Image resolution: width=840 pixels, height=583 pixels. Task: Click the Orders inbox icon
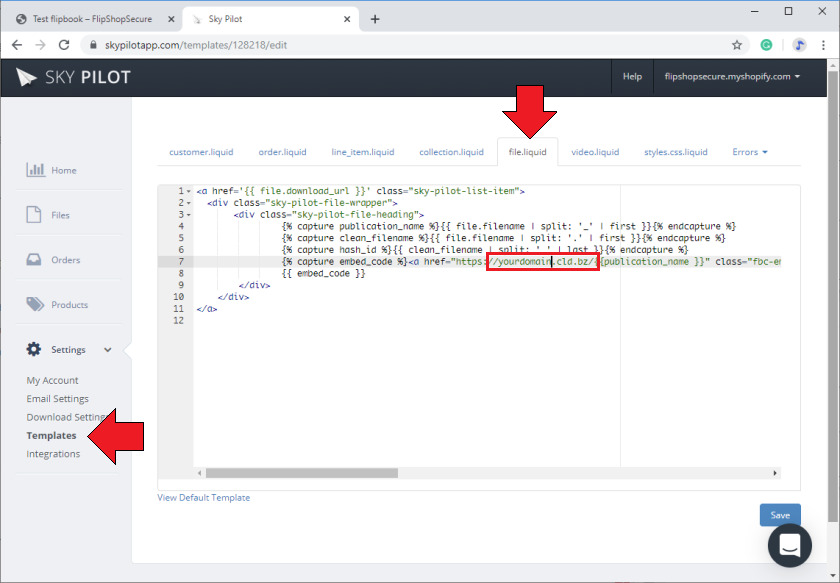click(34, 259)
